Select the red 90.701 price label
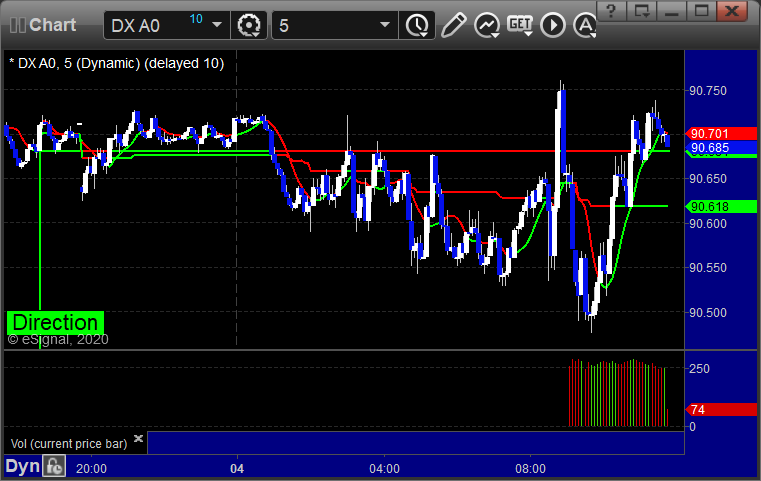Screen dimensions: 761x481 tap(721, 133)
